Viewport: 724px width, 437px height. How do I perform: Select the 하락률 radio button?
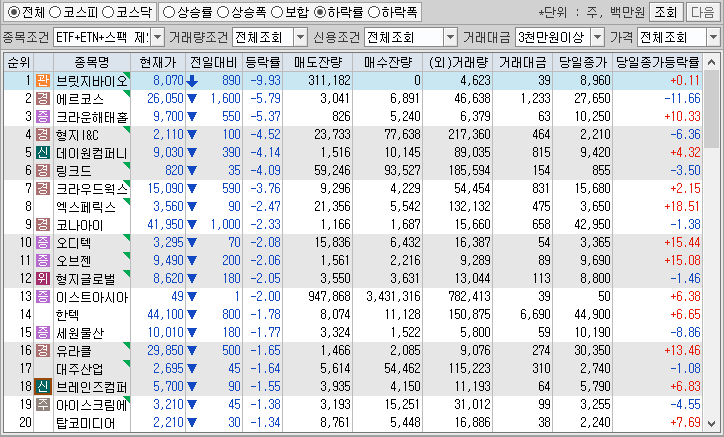pos(320,12)
